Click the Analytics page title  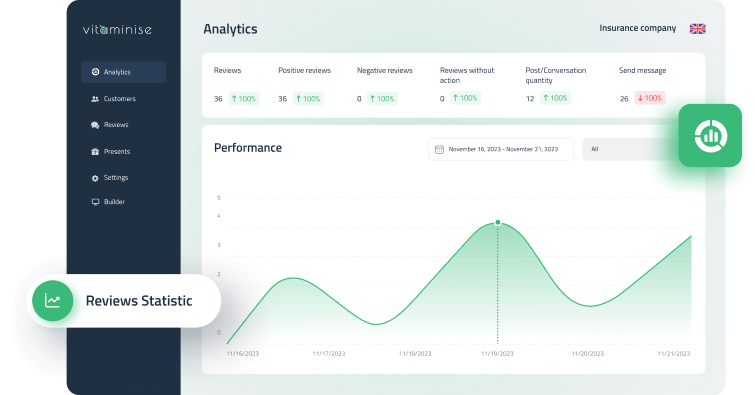coord(230,29)
